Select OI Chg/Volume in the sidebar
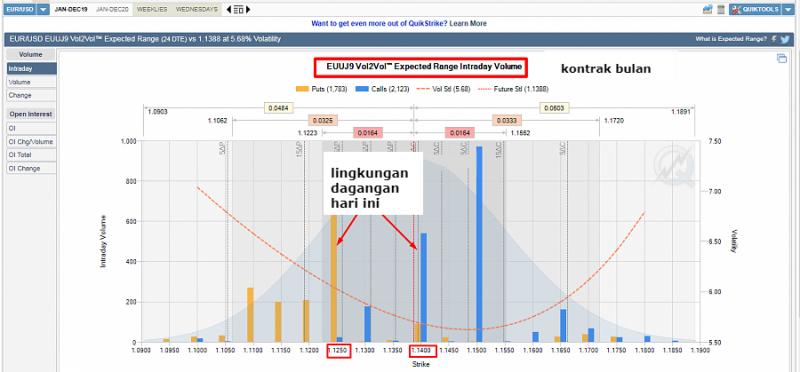This screenshot has width=800, height=372. [31, 142]
